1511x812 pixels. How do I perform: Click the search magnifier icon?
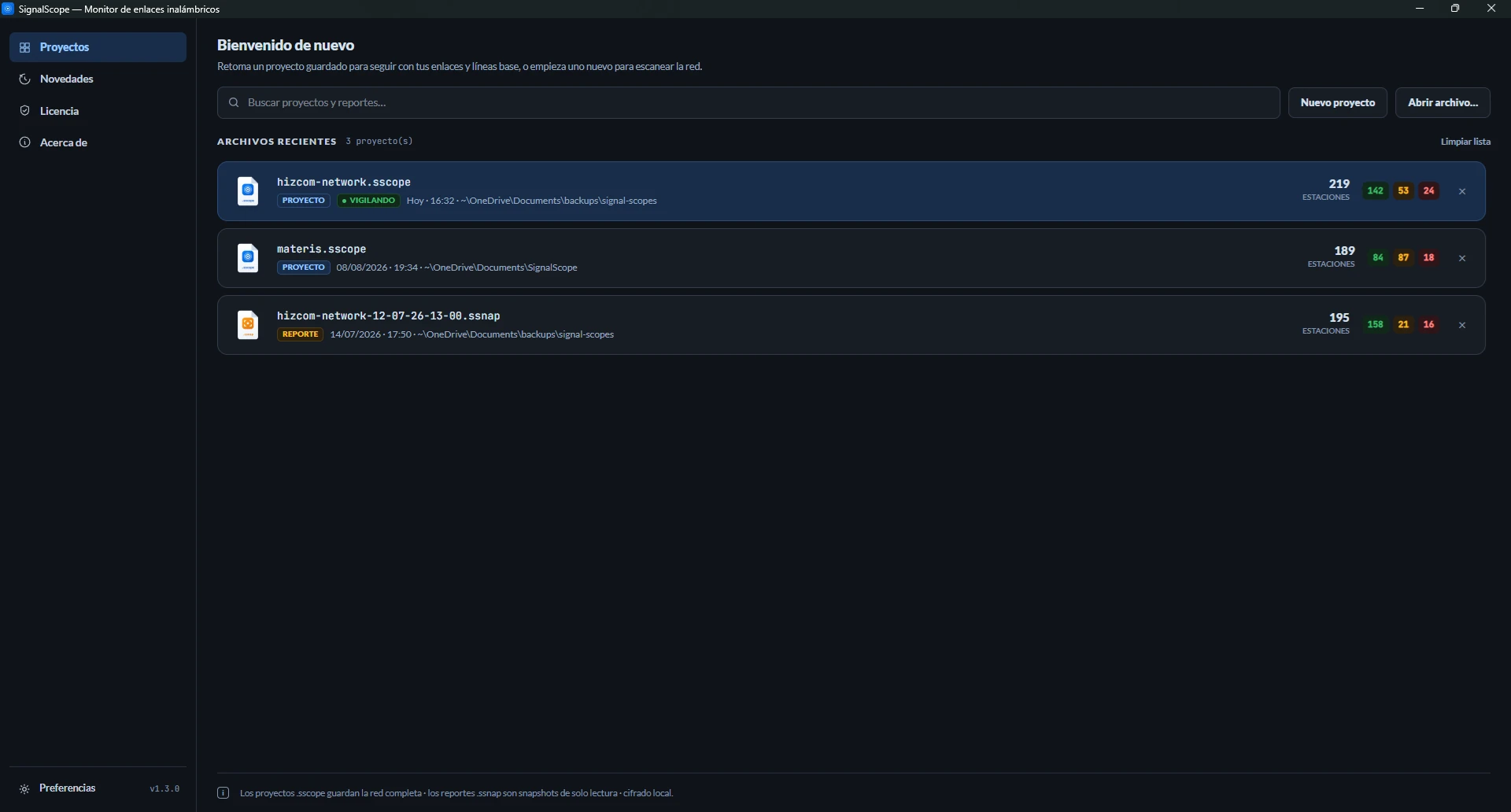234,102
